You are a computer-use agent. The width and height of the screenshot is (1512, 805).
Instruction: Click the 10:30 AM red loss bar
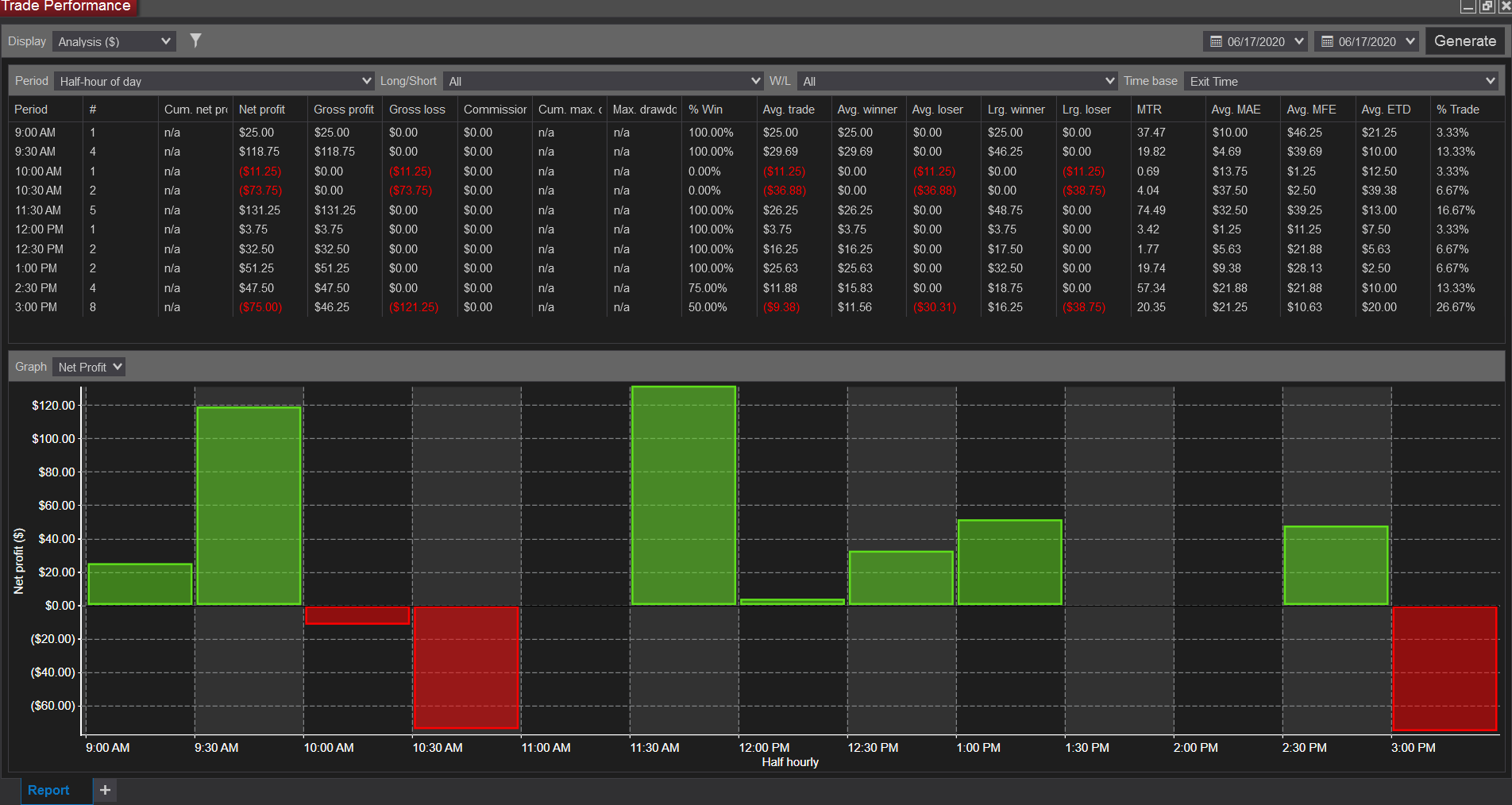point(466,667)
